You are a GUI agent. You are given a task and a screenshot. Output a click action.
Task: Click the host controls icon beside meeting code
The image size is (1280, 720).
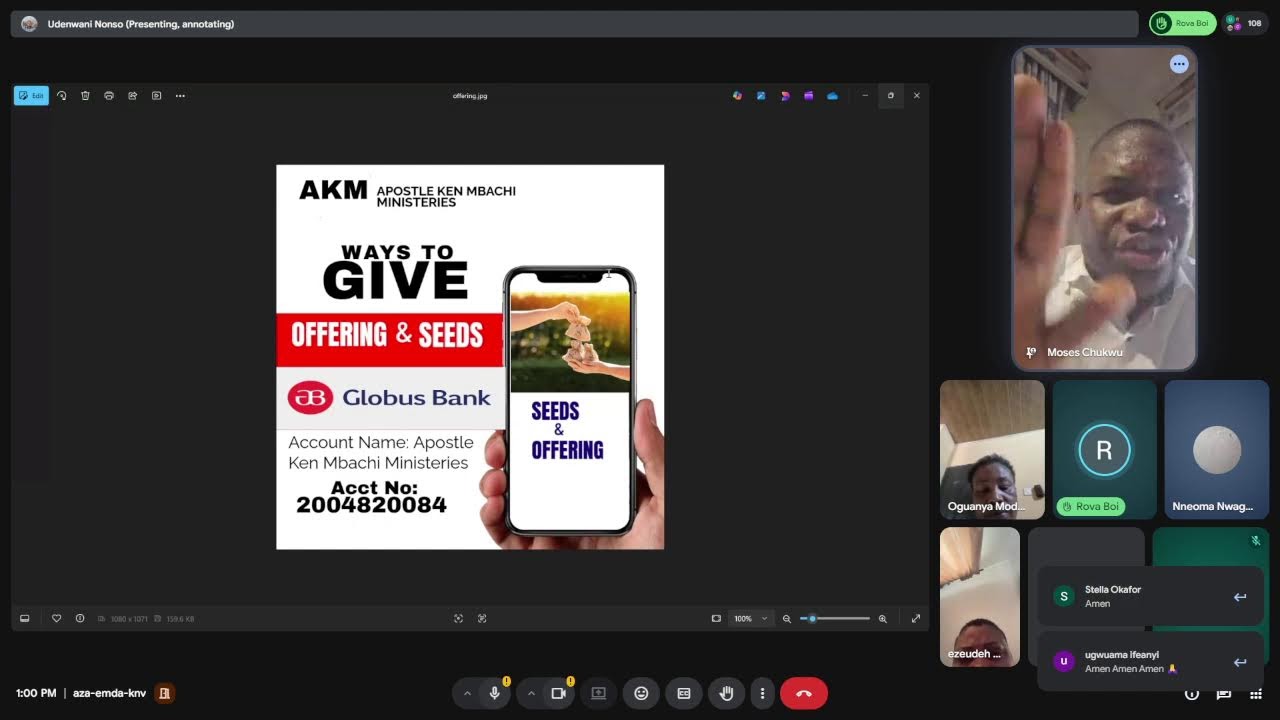coord(165,693)
